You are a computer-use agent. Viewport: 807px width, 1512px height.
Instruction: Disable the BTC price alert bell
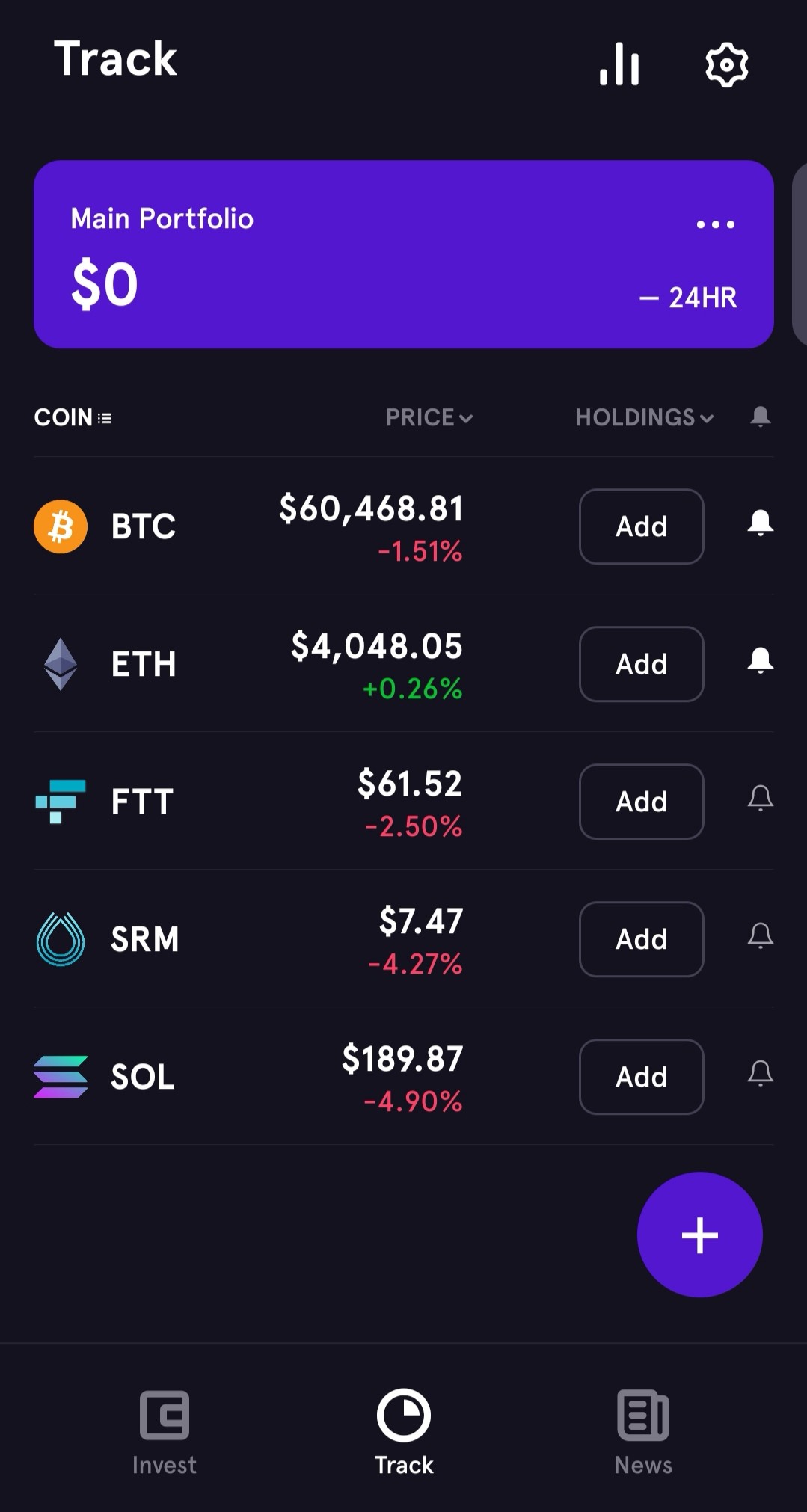[x=761, y=523]
